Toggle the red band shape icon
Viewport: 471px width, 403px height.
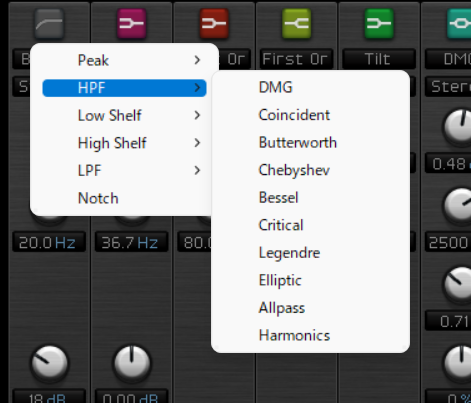click(214, 23)
